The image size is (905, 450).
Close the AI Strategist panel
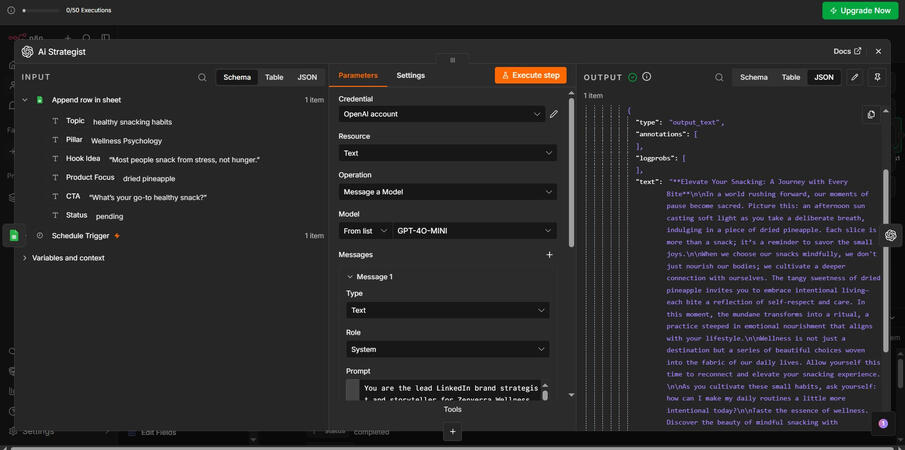878,51
